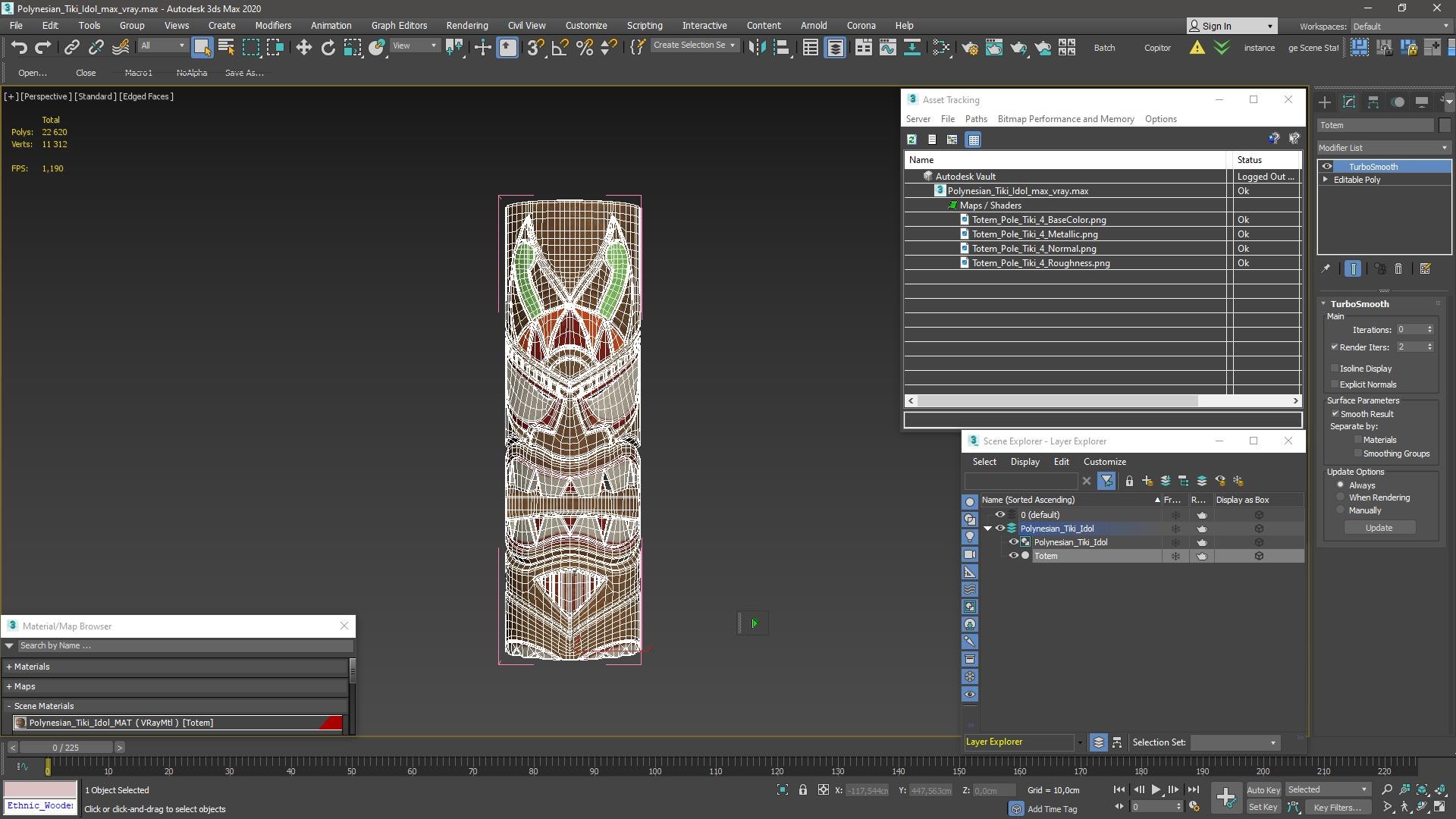Open Paths menu in Asset Tracking
The height and width of the screenshot is (819, 1456).
coord(976,119)
